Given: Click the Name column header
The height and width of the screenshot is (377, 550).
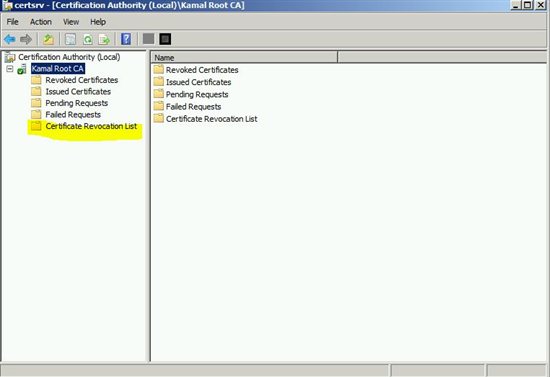Looking at the screenshot, I should 244,58.
